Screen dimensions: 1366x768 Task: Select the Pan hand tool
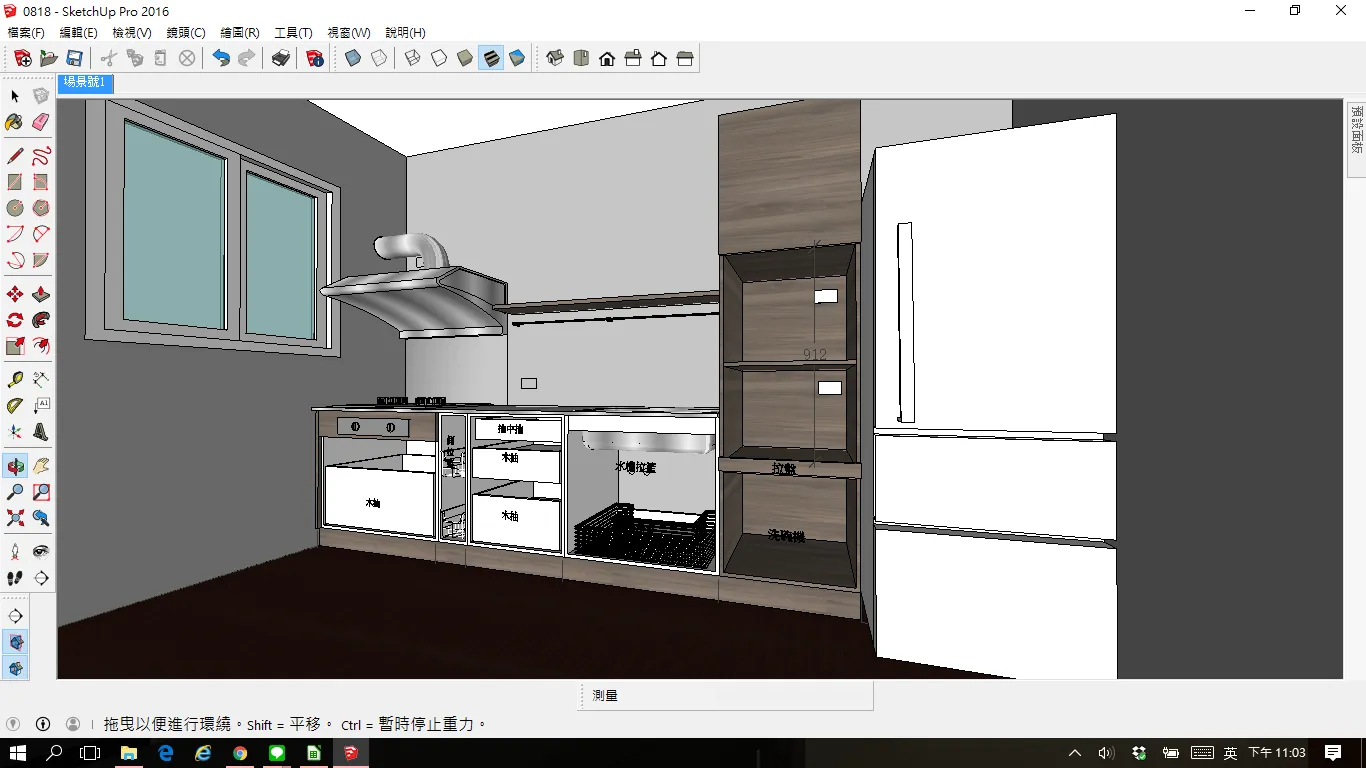click(x=41, y=466)
